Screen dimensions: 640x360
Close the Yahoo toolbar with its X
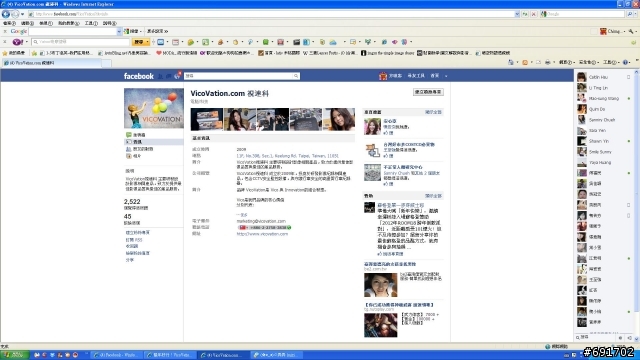pyautogui.click(x=4, y=42)
